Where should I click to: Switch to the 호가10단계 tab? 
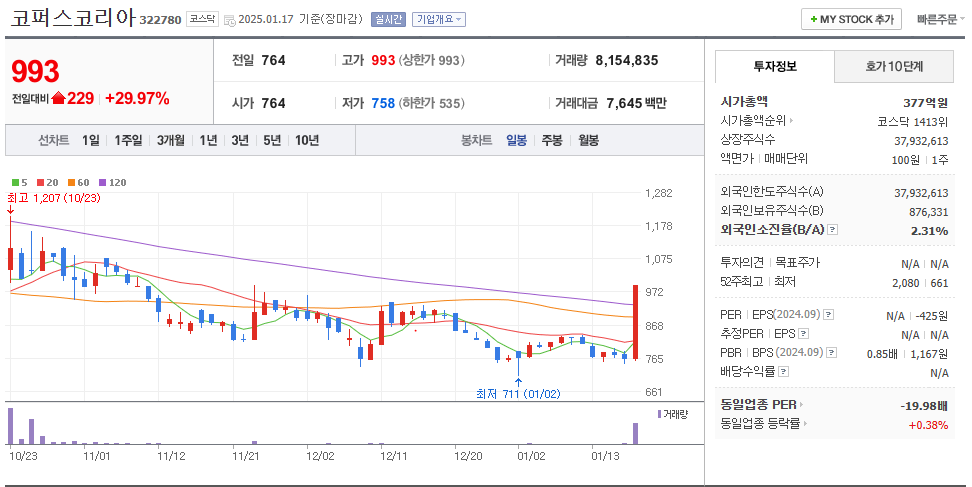coord(894,66)
